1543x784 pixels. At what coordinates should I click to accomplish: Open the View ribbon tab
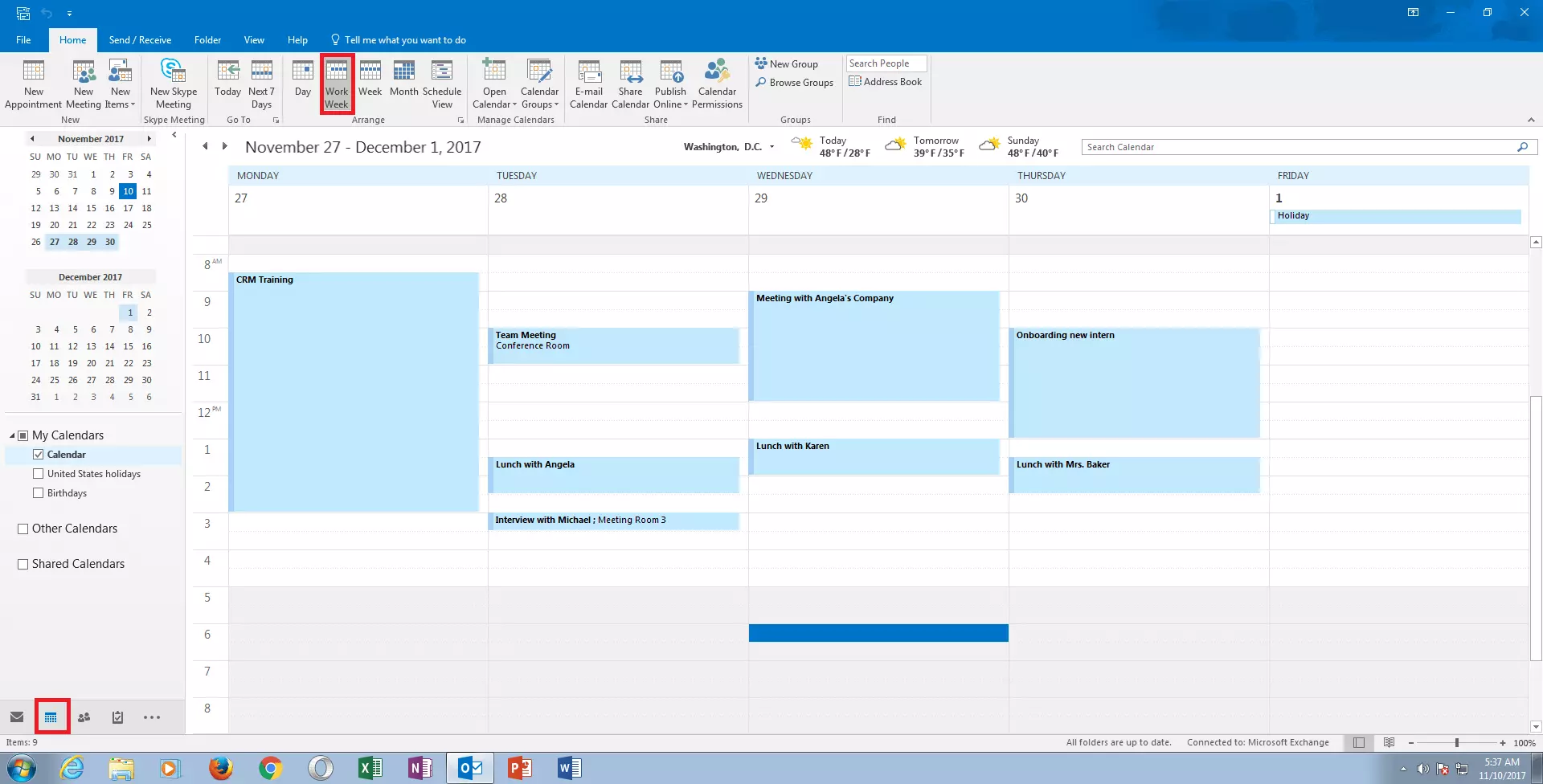[254, 39]
